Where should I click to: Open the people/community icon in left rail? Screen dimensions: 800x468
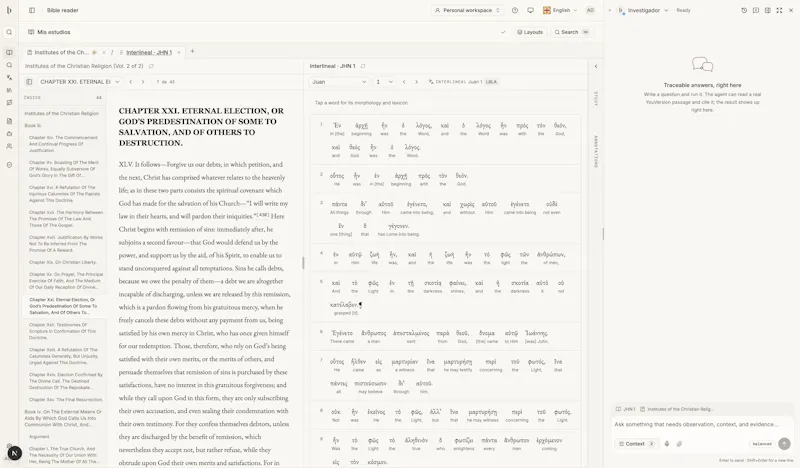pyautogui.click(x=9, y=146)
